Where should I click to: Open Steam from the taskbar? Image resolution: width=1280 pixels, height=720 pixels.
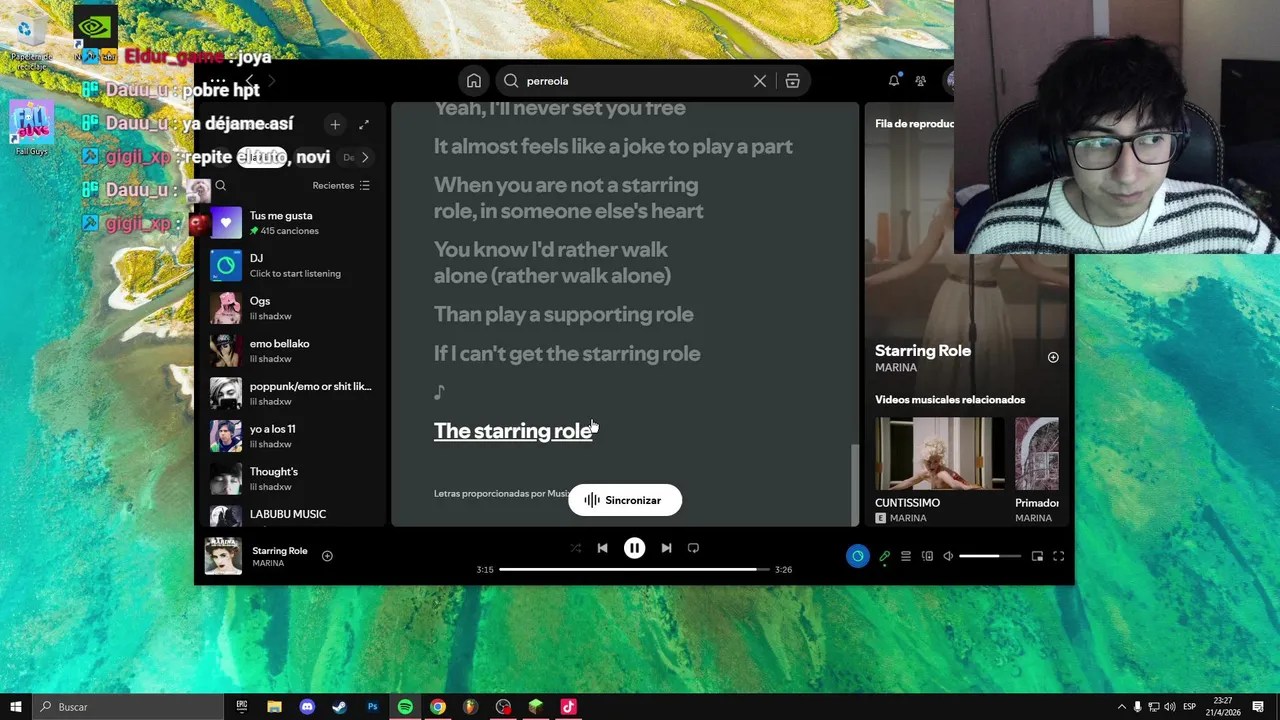coord(339,707)
